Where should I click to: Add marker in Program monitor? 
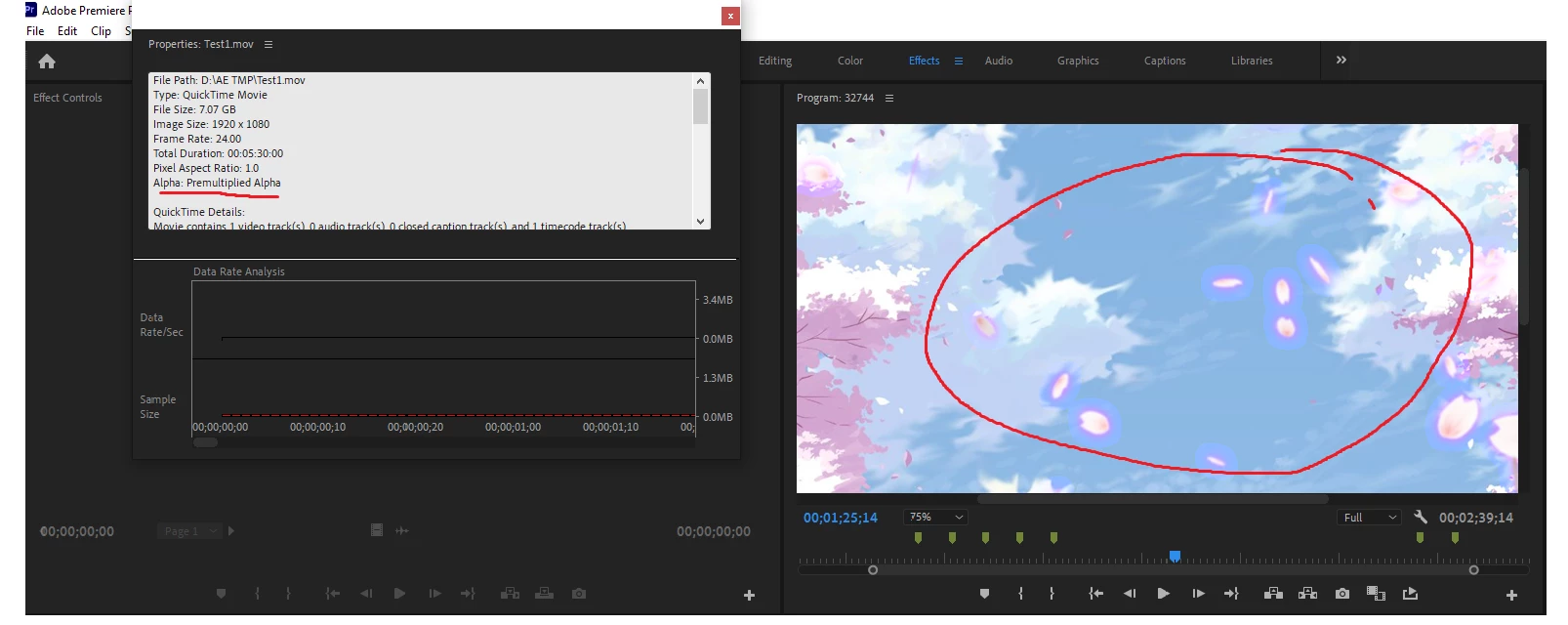984,594
